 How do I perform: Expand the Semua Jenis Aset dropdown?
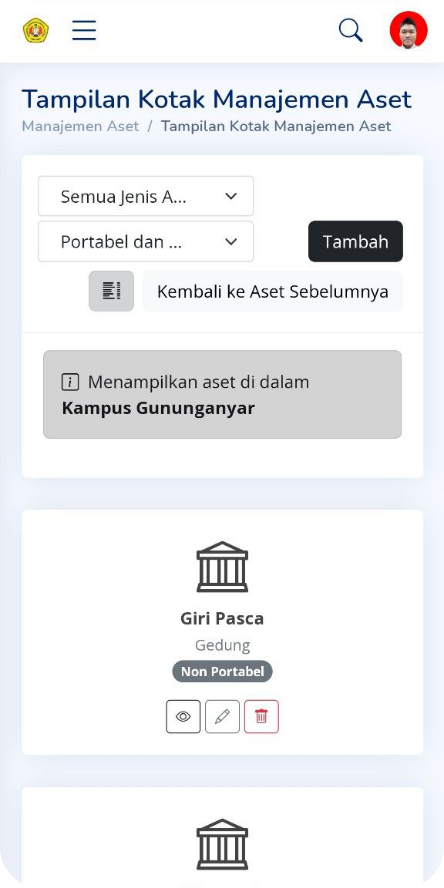click(x=146, y=196)
